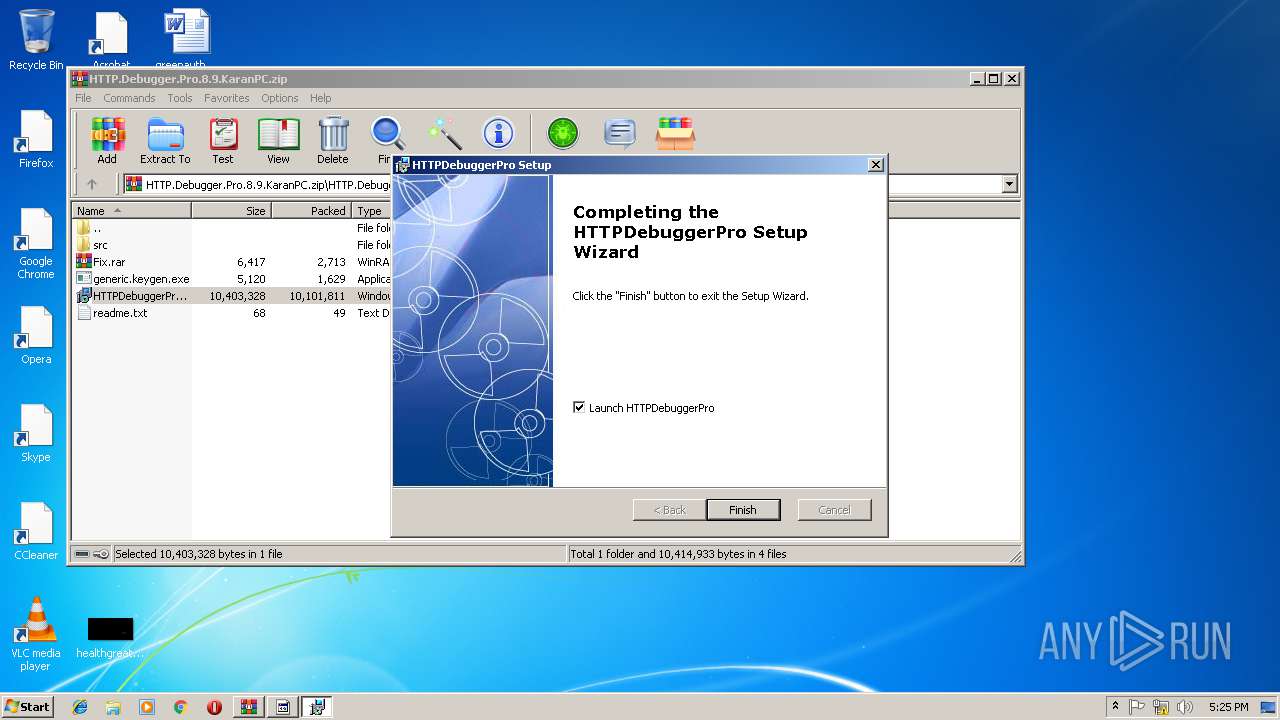
Task: Click Internet Explorer icon in taskbar
Action: pos(80,707)
